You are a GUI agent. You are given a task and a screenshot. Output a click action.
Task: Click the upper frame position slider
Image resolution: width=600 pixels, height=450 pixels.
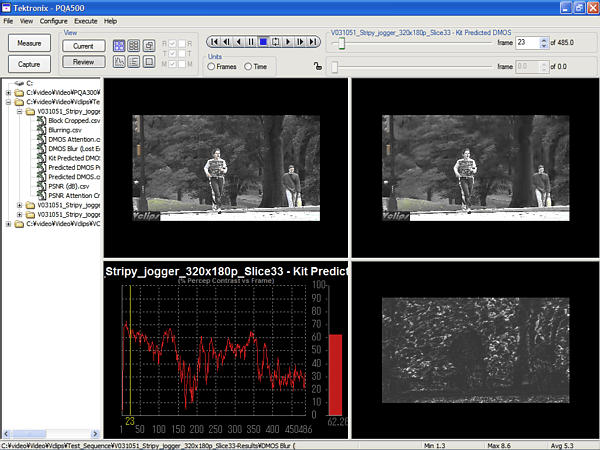tap(342, 44)
